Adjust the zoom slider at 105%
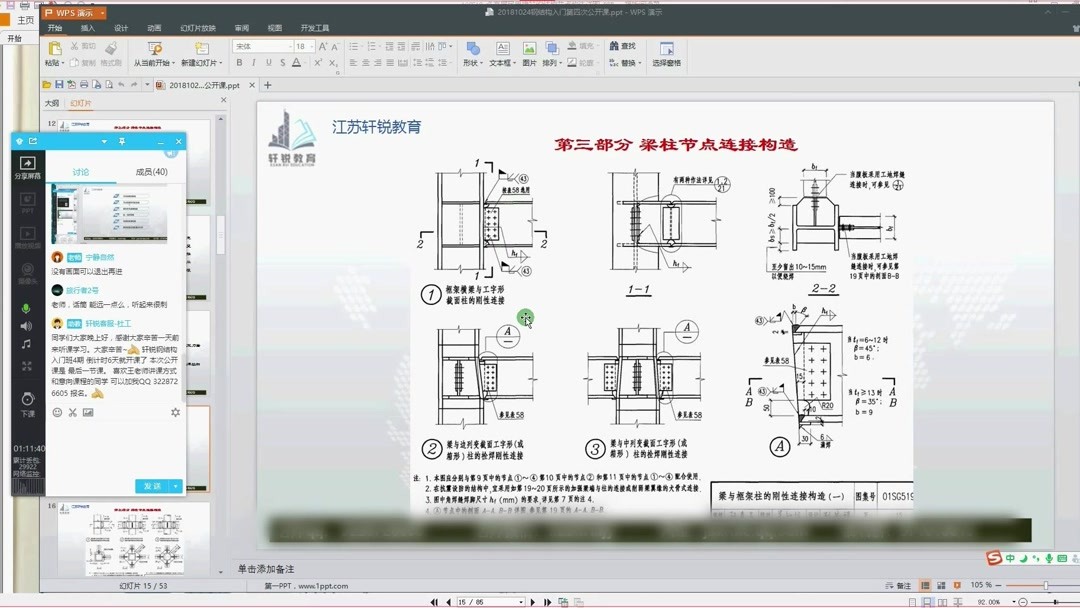 (x=1045, y=585)
